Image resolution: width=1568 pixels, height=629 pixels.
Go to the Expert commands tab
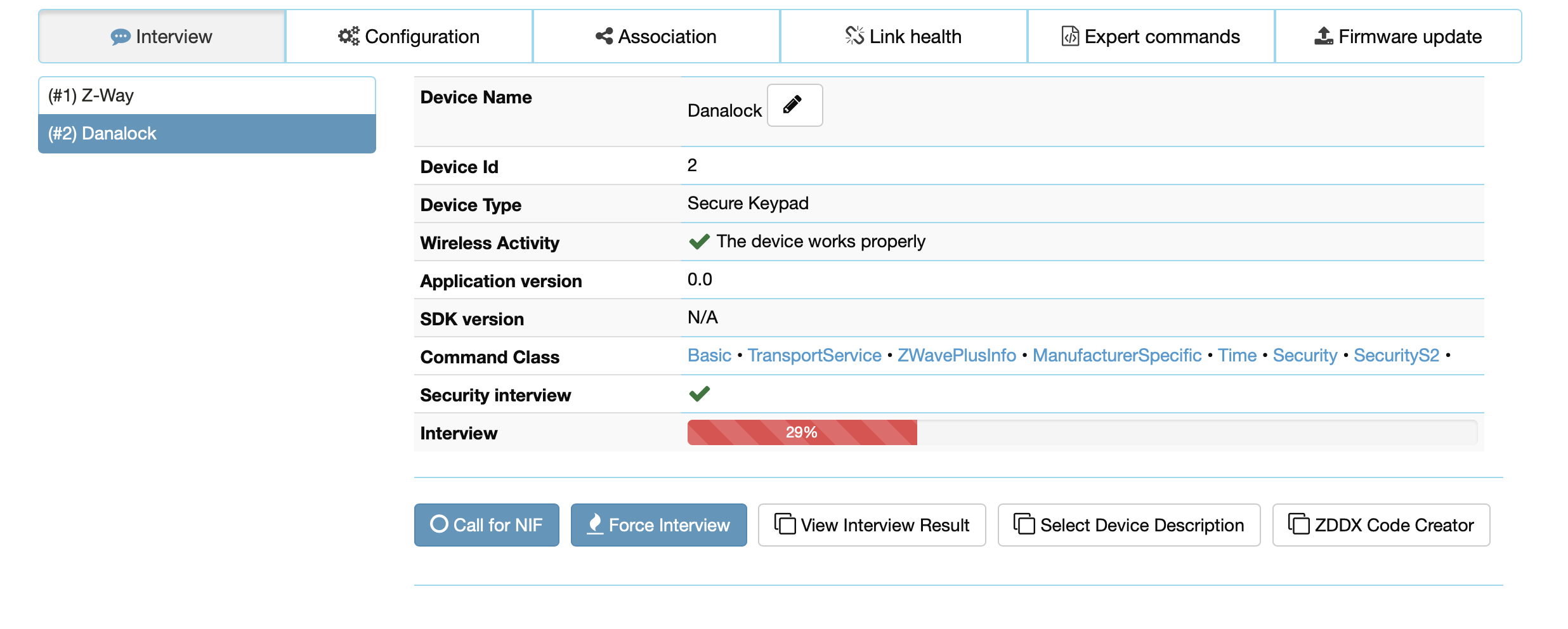(1151, 37)
